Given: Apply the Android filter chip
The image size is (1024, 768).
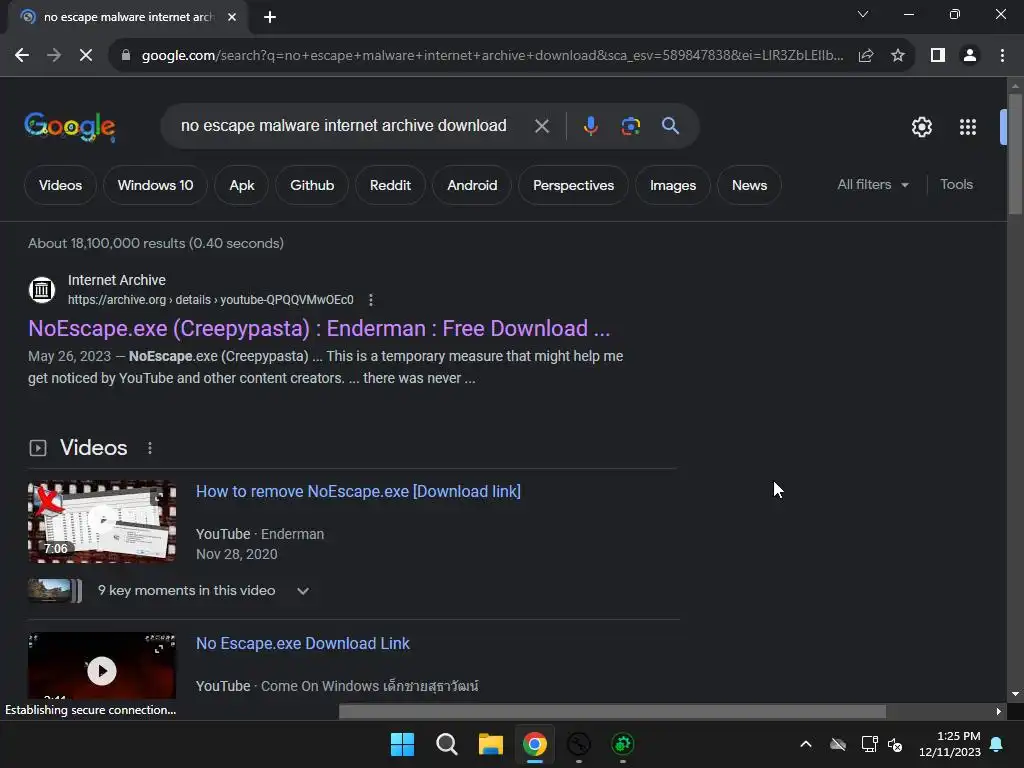Looking at the screenshot, I should click(x=472, y=185).
